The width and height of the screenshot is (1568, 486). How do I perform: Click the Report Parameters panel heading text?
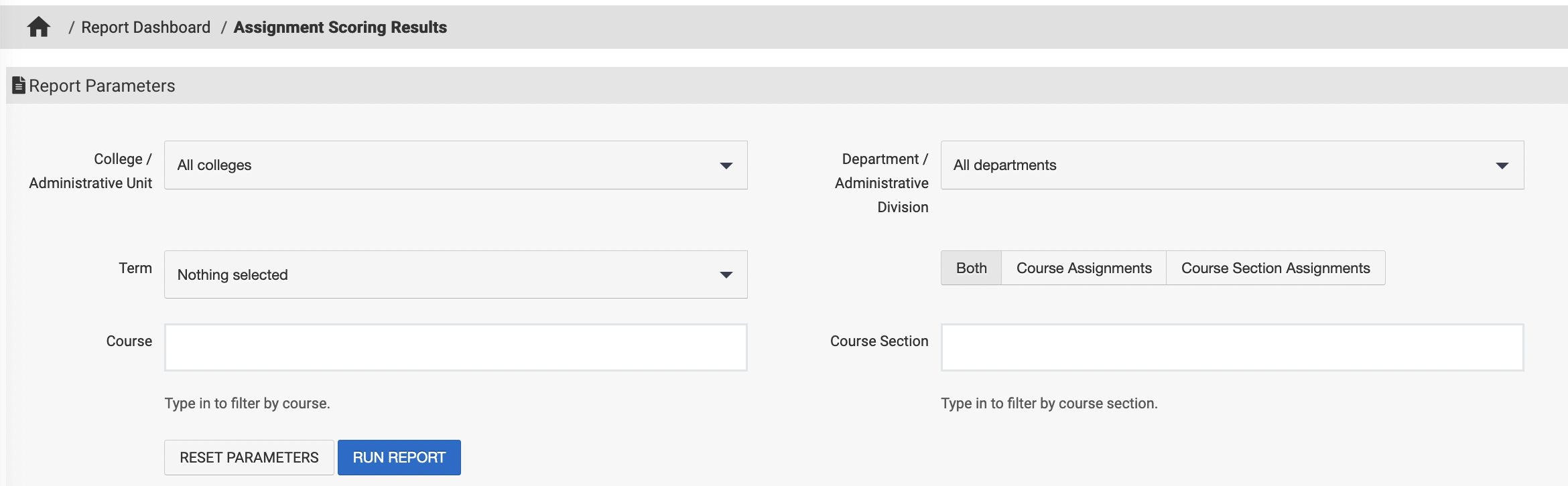click(x=102, y=86)
